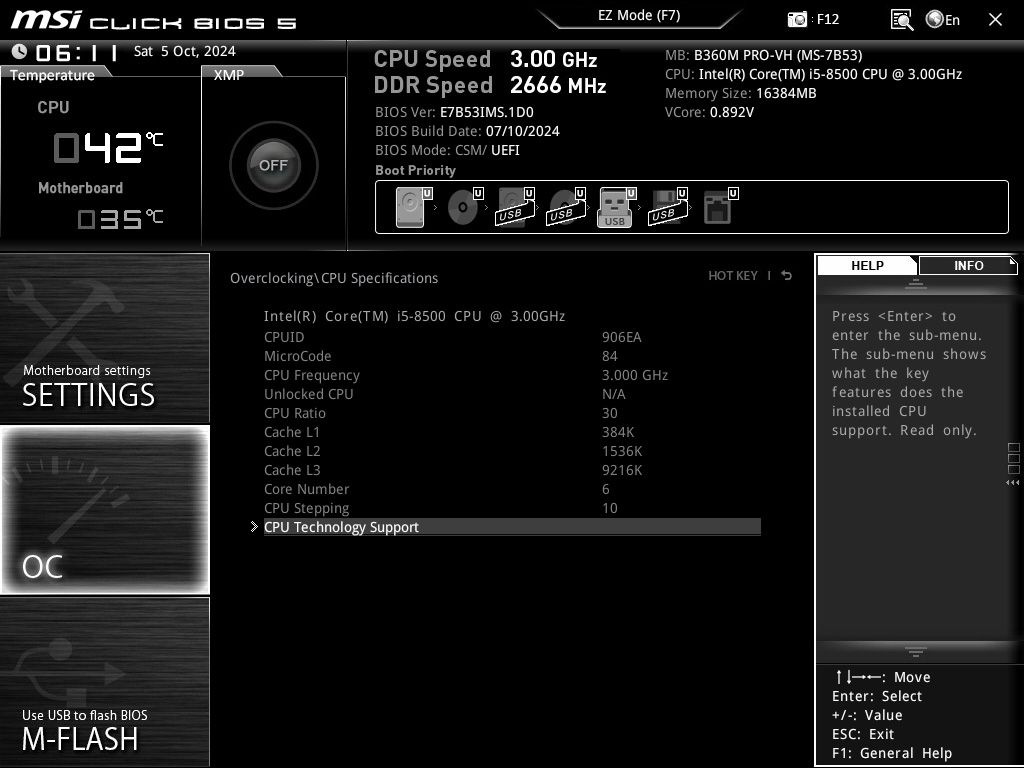Click the clock icon beside the time
The height and width of the screenshot is (768, 1024).
pos(19,51)
